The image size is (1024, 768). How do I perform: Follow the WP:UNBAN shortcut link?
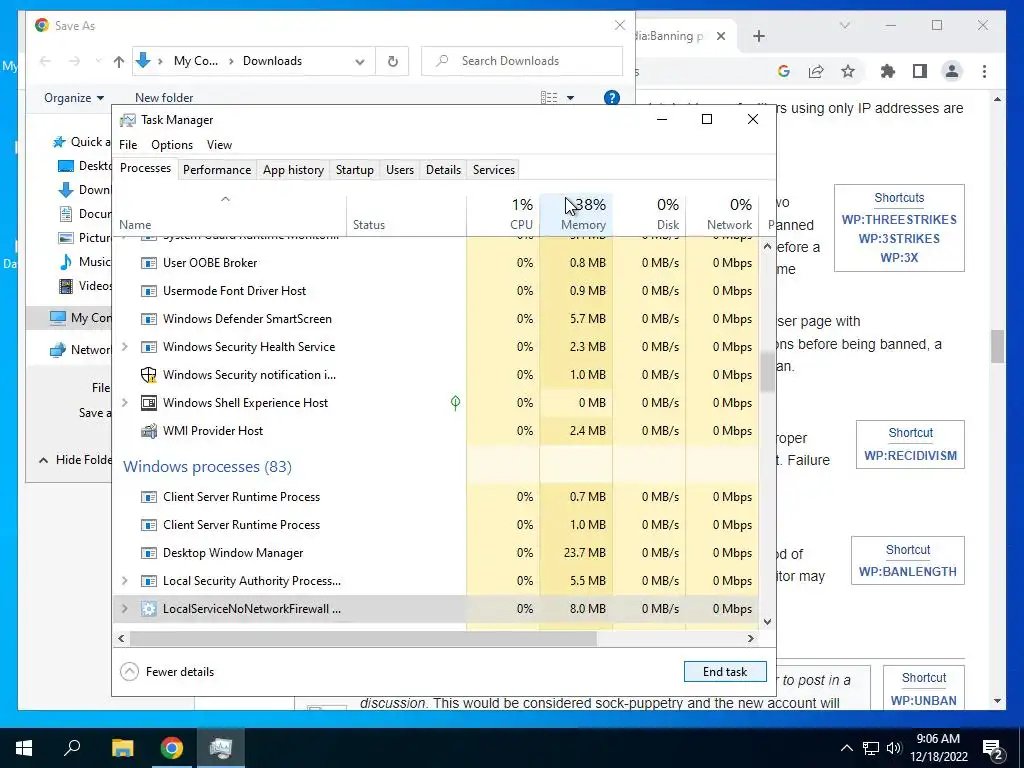point(923,701)
